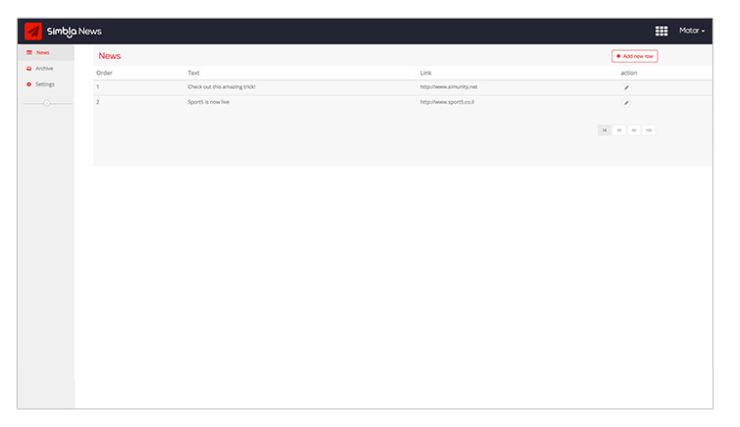Click the Add new row button

pos(634,56)
